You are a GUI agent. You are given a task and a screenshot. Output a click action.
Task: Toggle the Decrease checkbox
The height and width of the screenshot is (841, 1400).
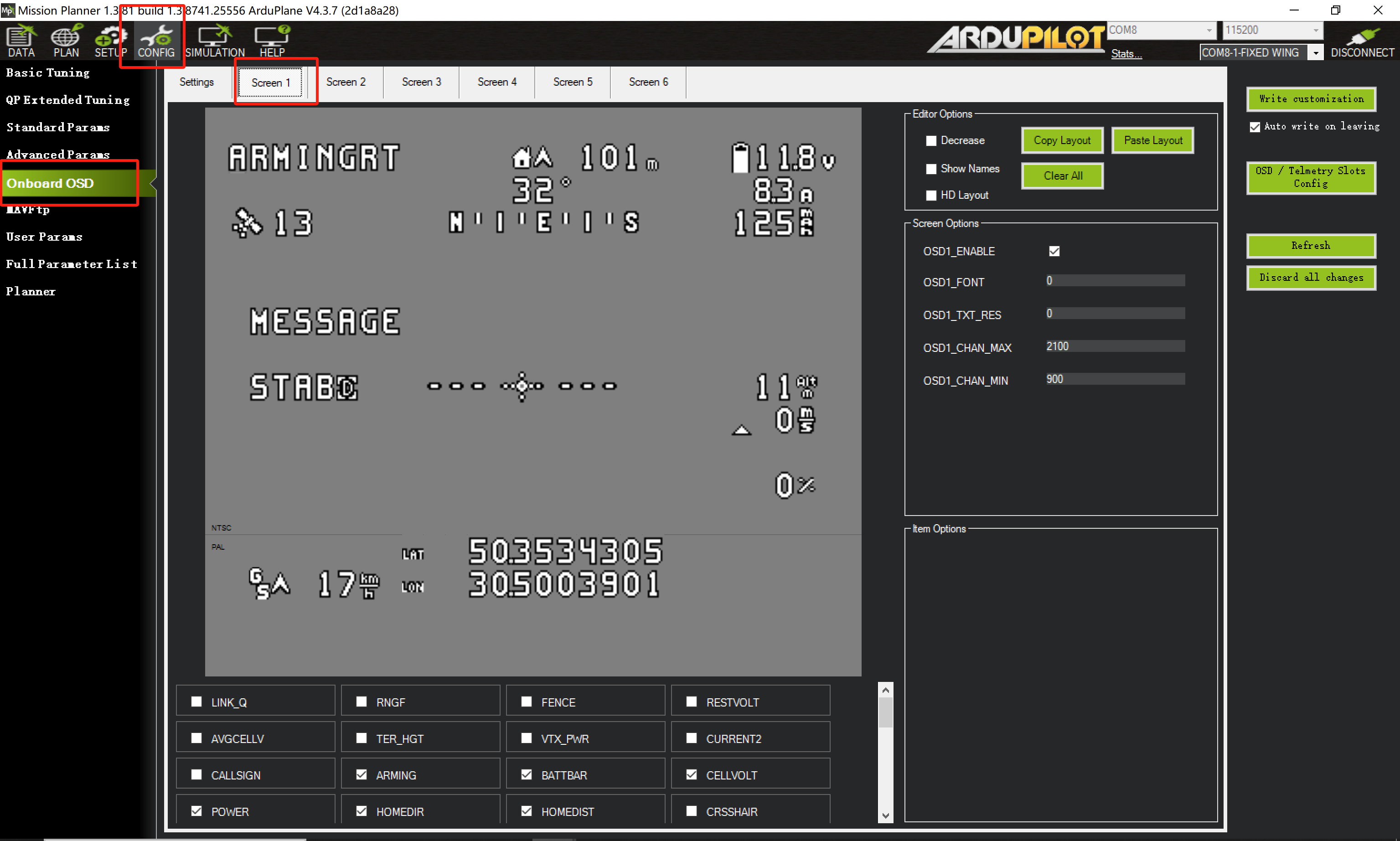click(x=931, y=140)
